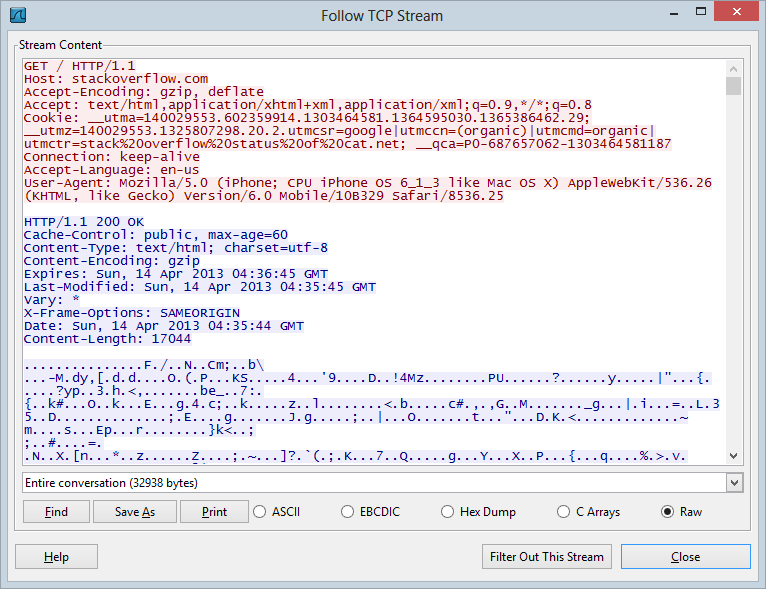This screenshot has width=766, height=589.
Task: Click the 'Last-Modified' header line
Action: (x=200, y=287)
